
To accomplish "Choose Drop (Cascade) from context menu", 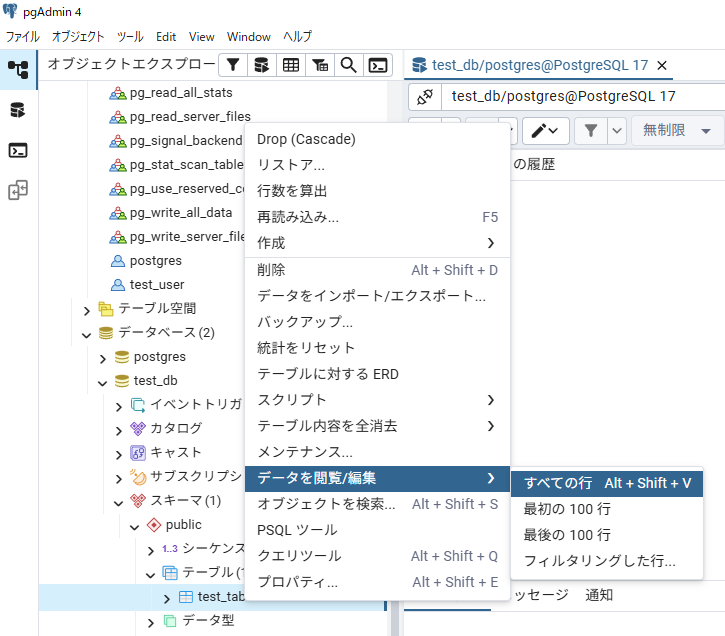I will click(x=377, y=139).
